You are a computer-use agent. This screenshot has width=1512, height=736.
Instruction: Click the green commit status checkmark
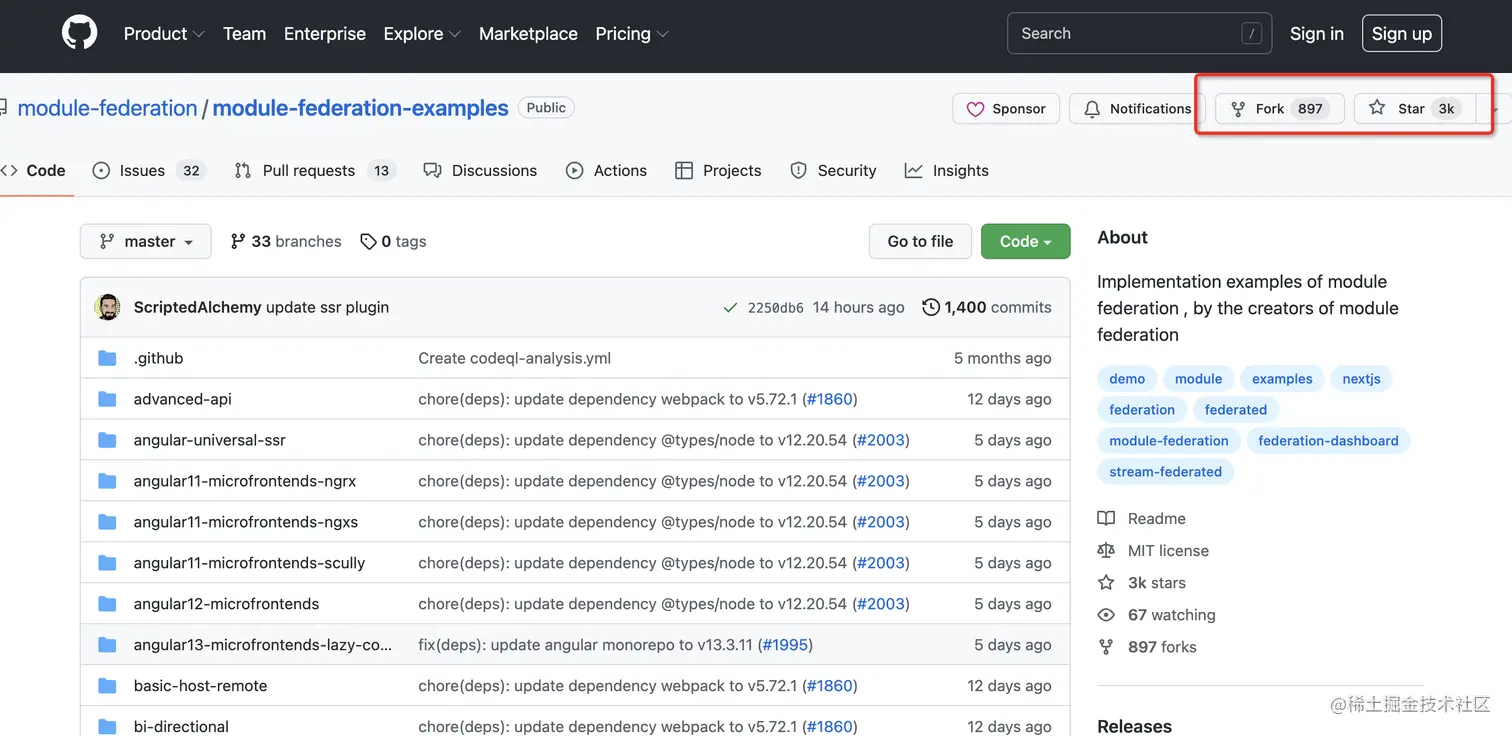[731, 308]
